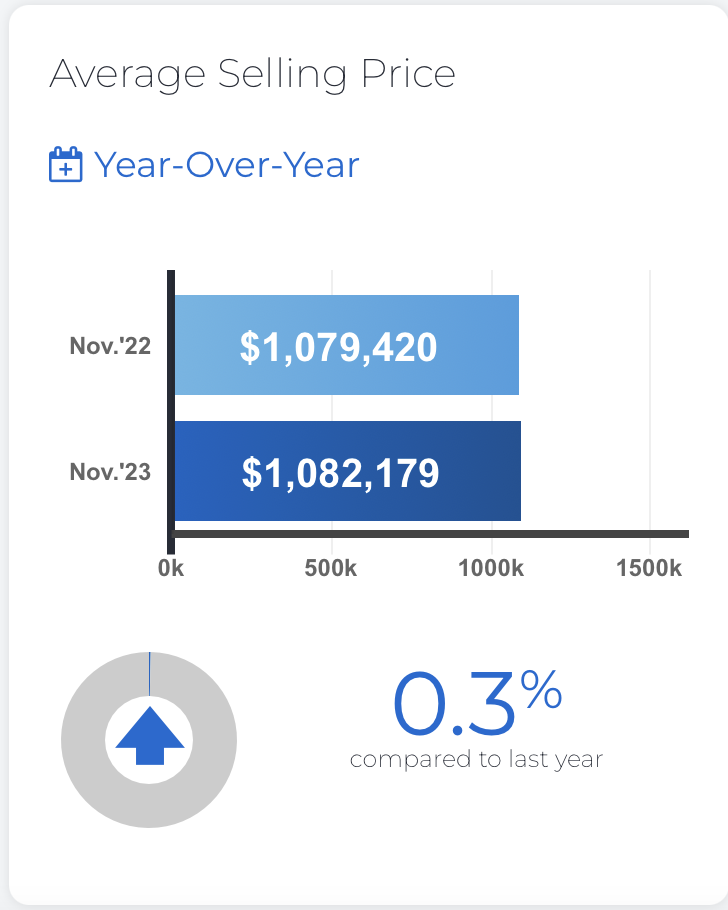Open the Year-Over-Year link
This screenshot has width=728, height=910.
(226, 165)
